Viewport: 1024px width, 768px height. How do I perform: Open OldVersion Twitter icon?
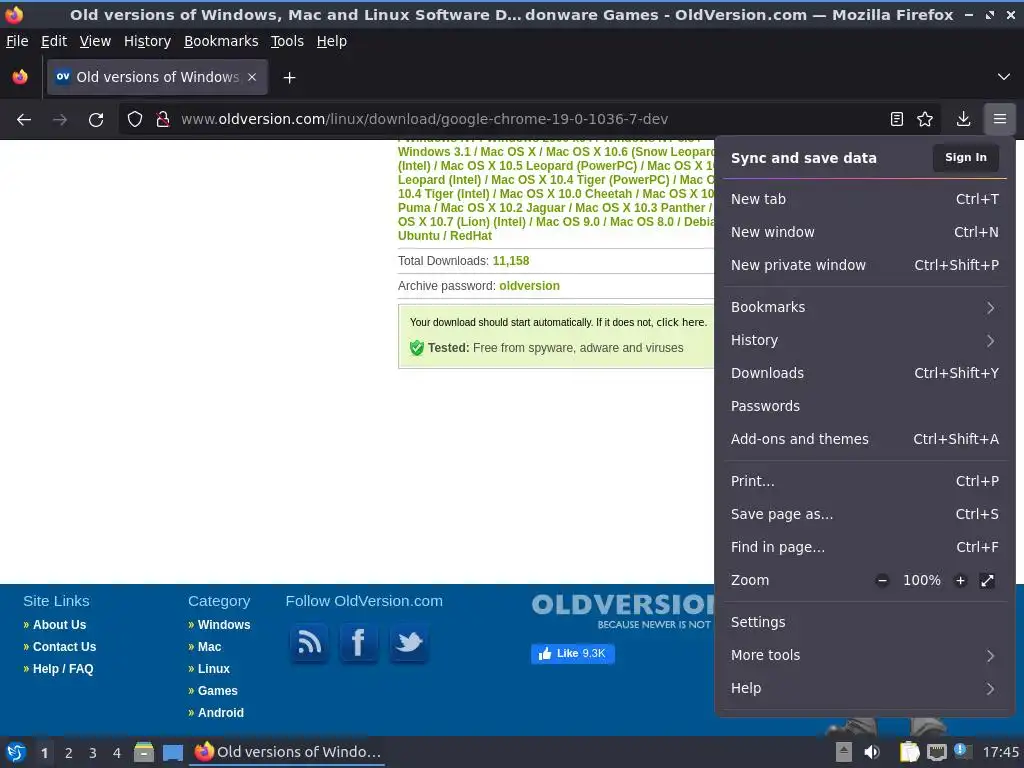point(409,643)
